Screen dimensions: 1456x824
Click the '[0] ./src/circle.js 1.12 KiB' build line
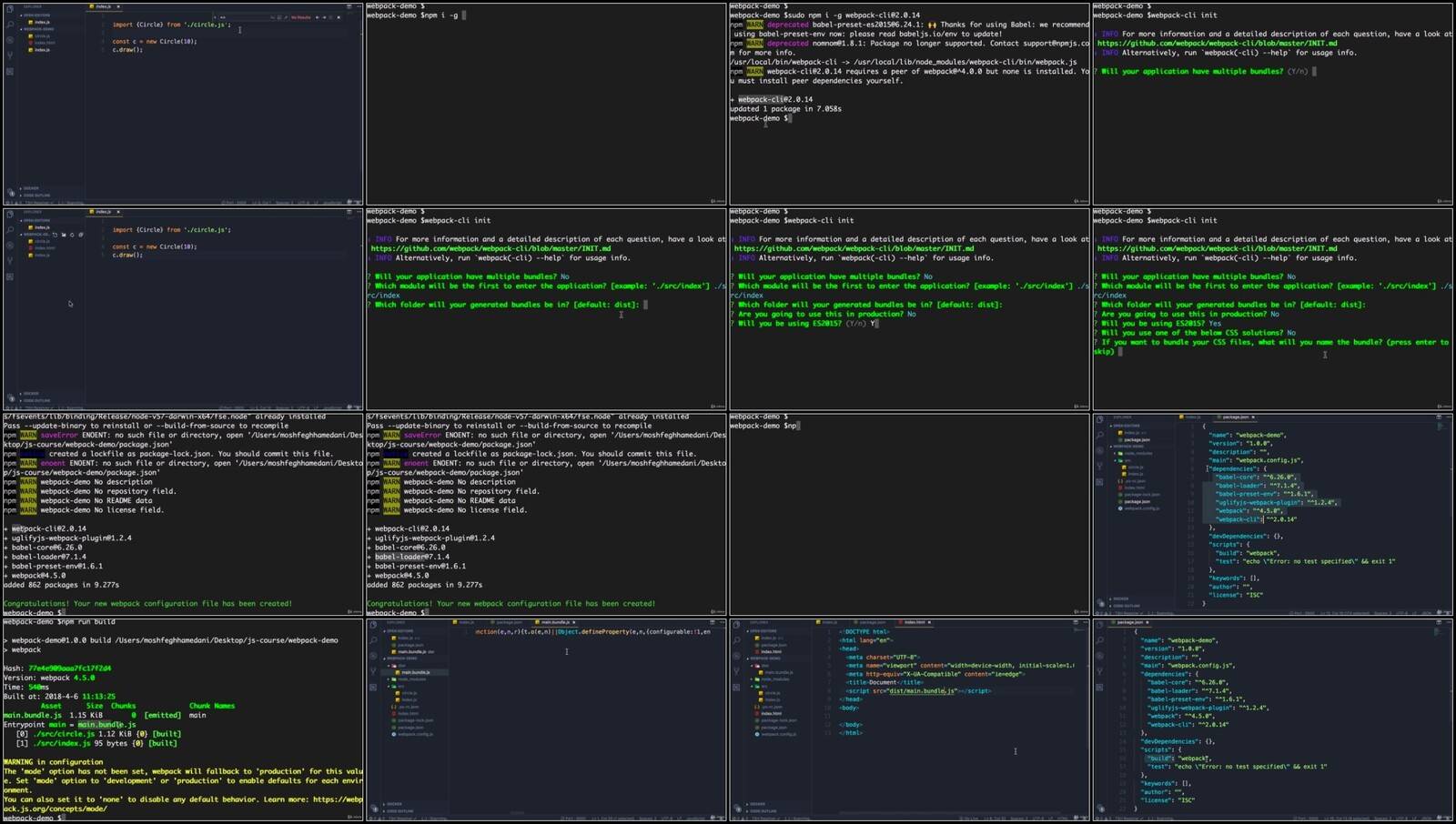[99, 734]
